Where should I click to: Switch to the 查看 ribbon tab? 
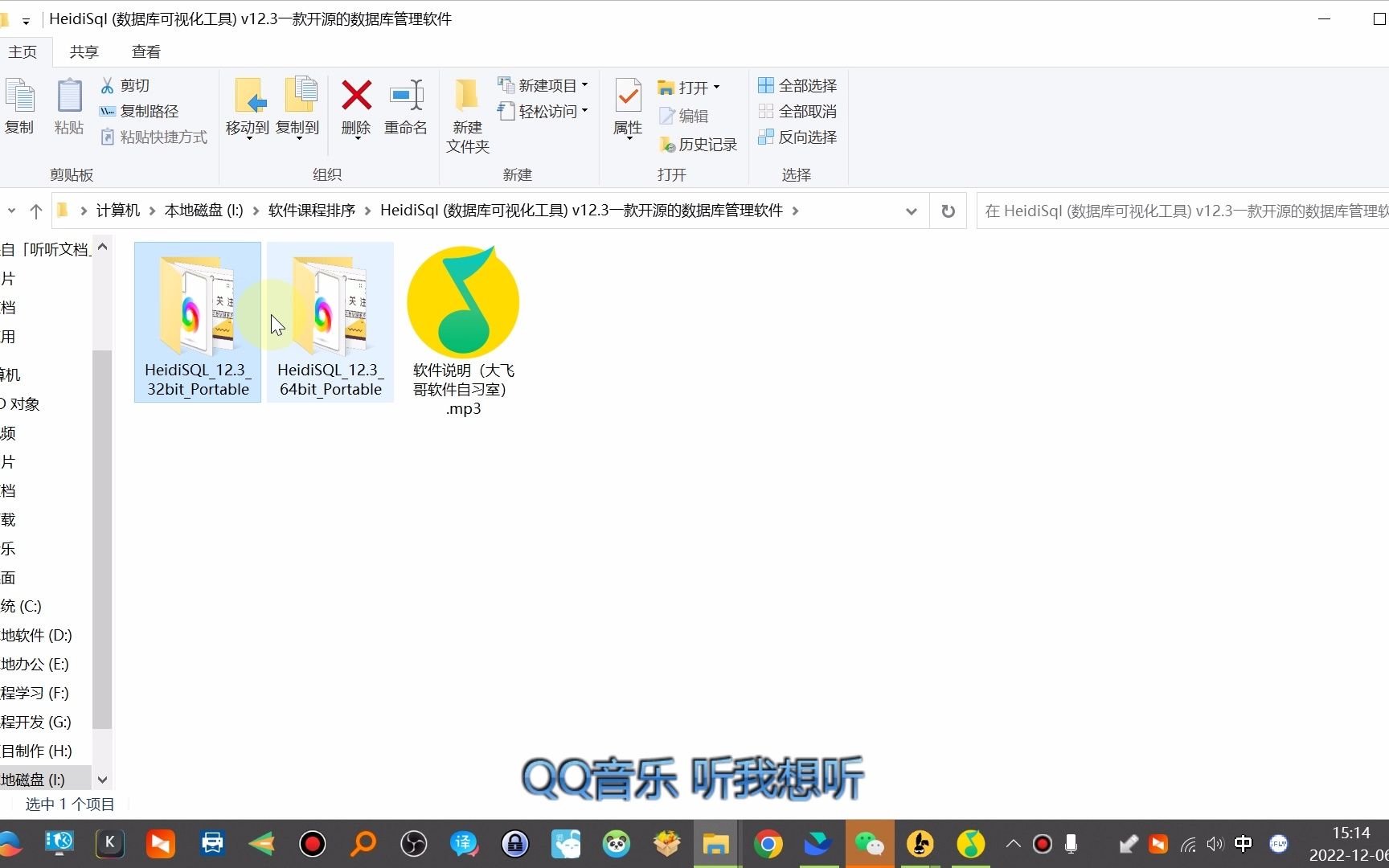click(x=145, y=51)
